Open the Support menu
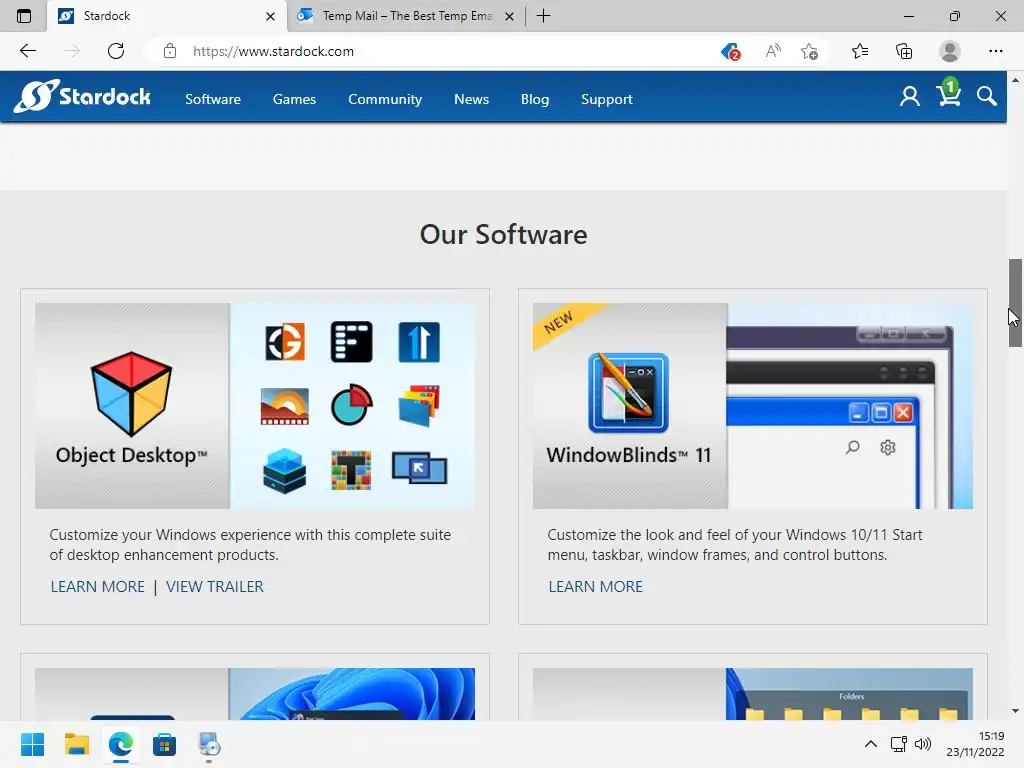Image resolution: width=1024 pixels, height=768 pixels. click(607, 99)
